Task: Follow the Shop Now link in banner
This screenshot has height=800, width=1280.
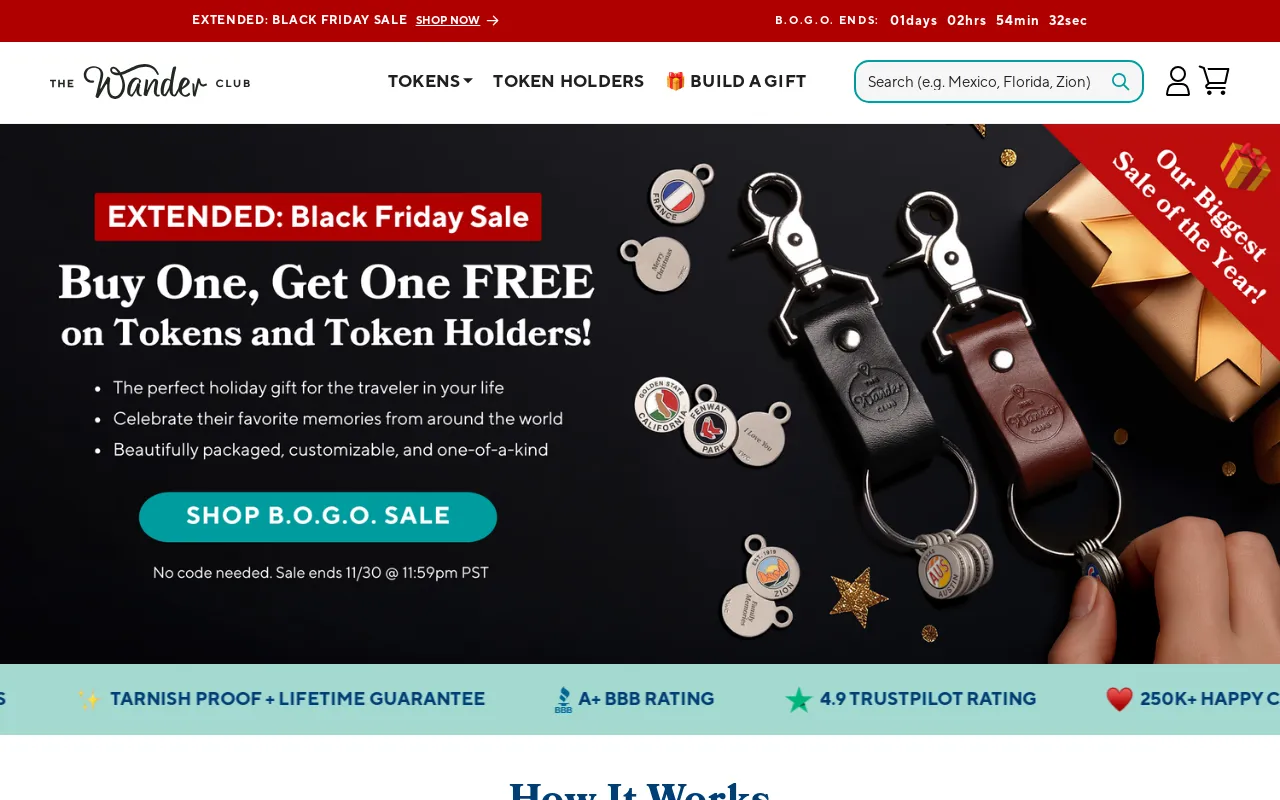Action: pyautogui.click(x=448, y=20)
